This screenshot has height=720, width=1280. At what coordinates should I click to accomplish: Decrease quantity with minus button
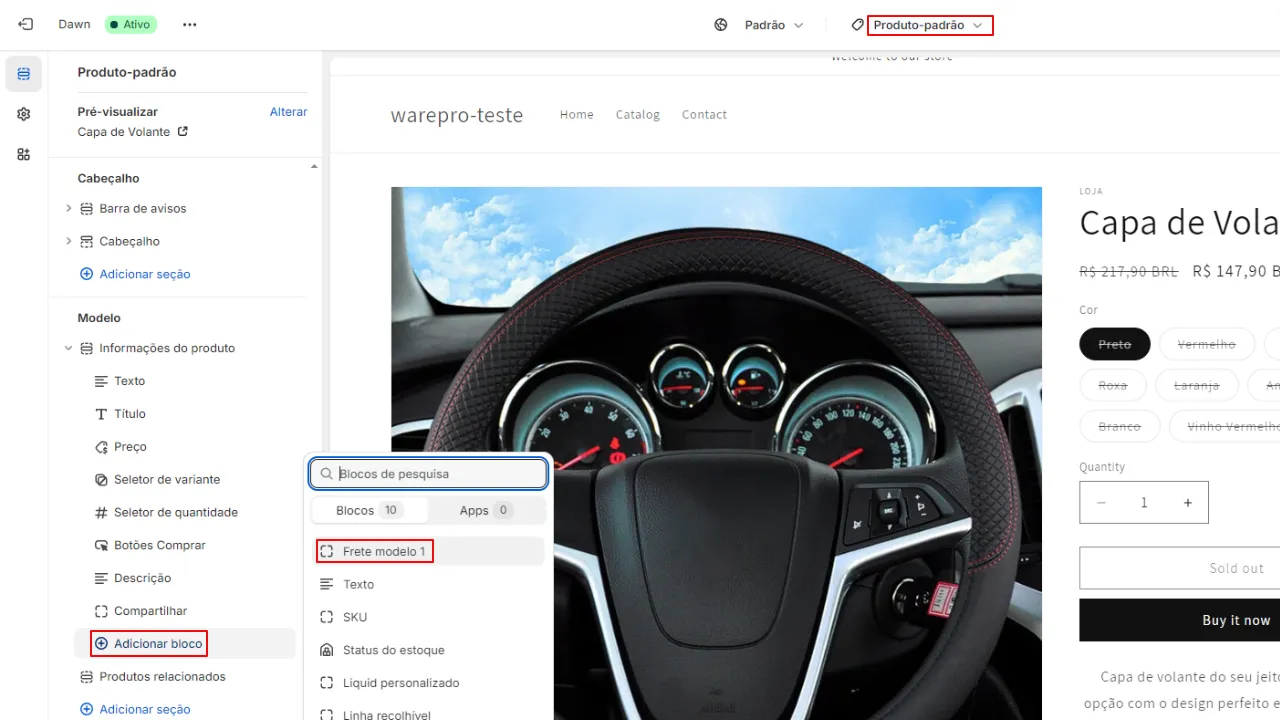tap(1101, 503)
